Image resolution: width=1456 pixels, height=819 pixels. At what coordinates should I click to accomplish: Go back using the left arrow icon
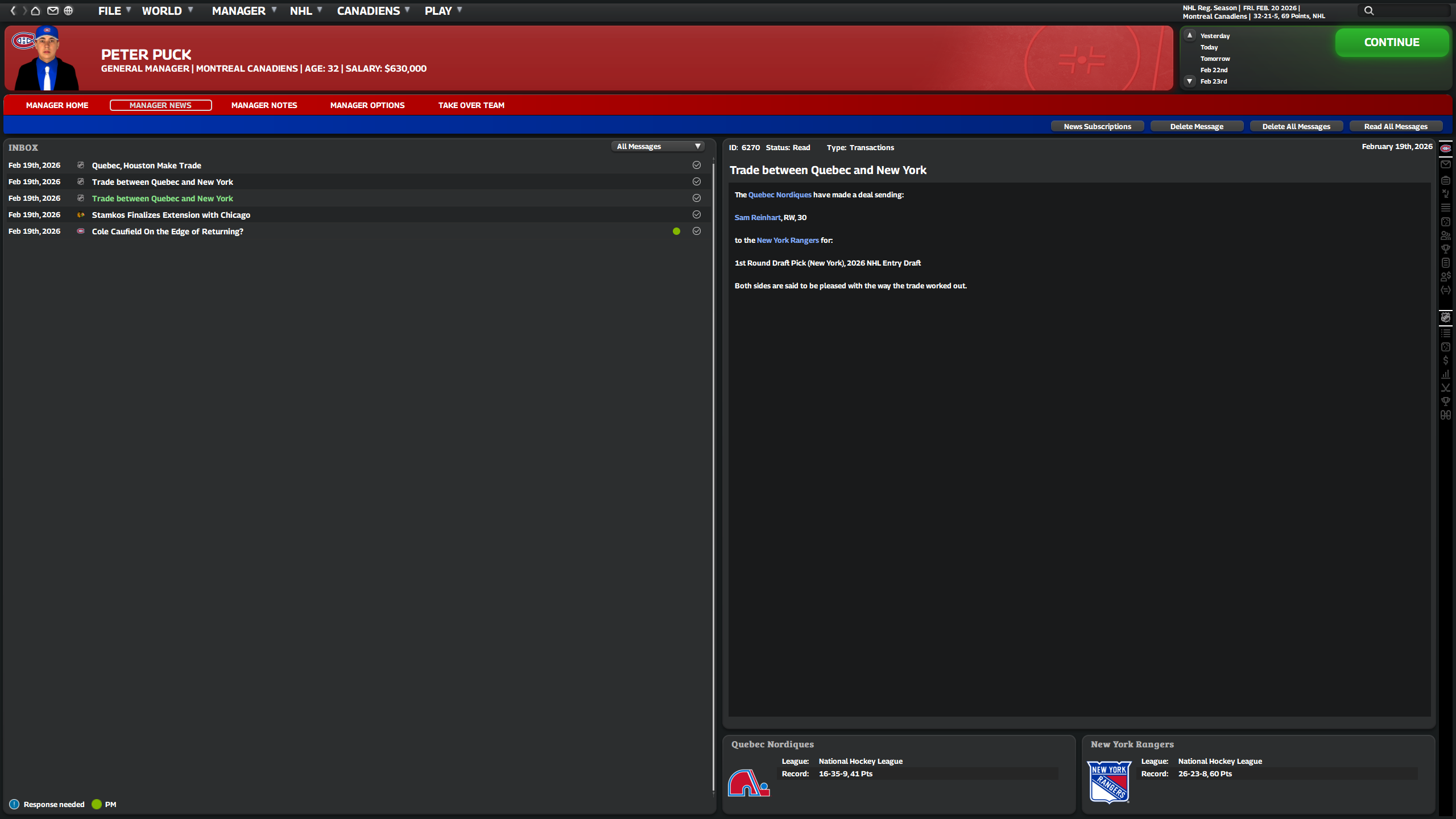(x=13, y=10)
